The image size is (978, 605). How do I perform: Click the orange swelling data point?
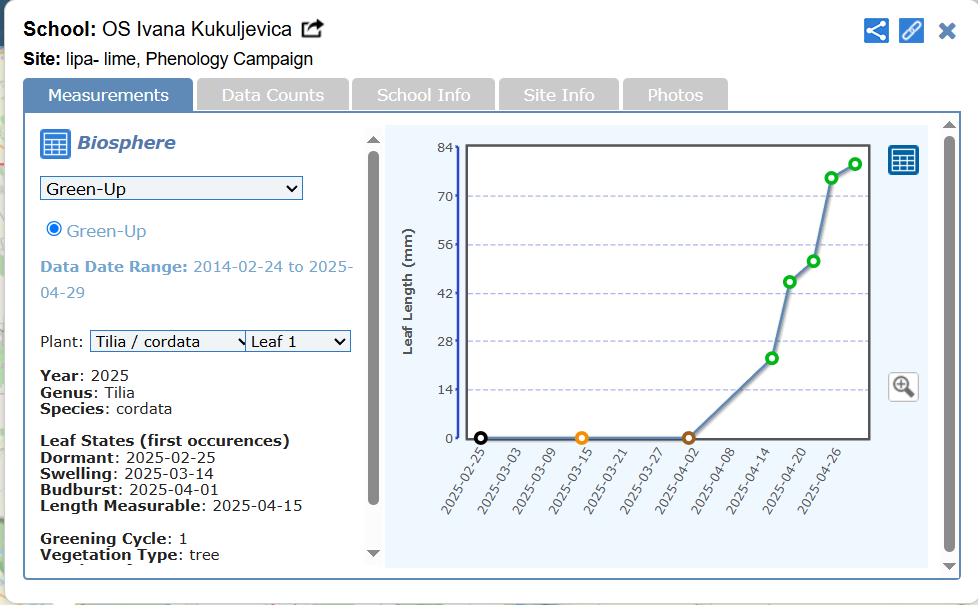click(582, 438)
